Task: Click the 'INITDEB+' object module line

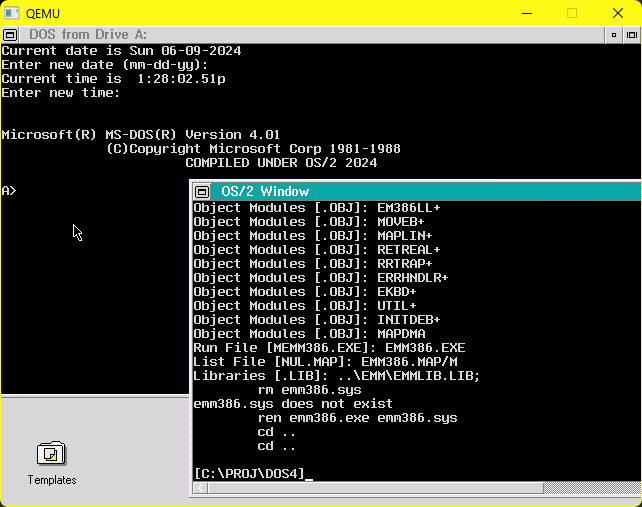Action: pos(317,319)
